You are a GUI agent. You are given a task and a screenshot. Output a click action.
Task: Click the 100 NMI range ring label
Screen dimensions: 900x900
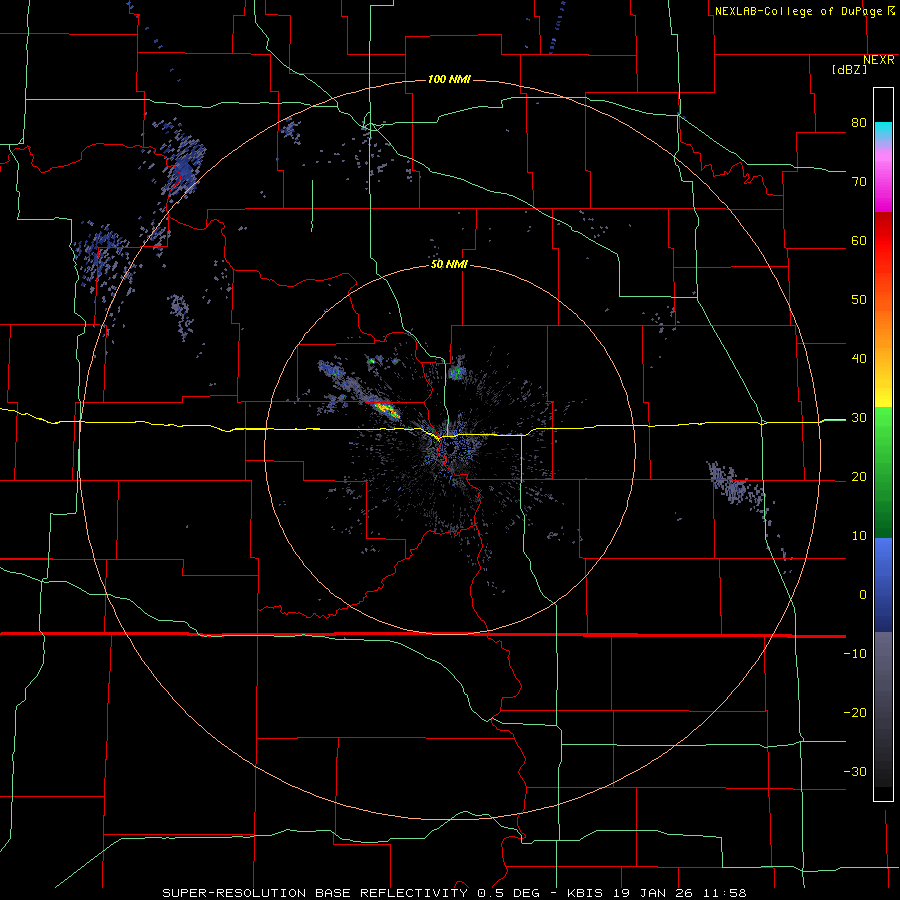(449, 79)
